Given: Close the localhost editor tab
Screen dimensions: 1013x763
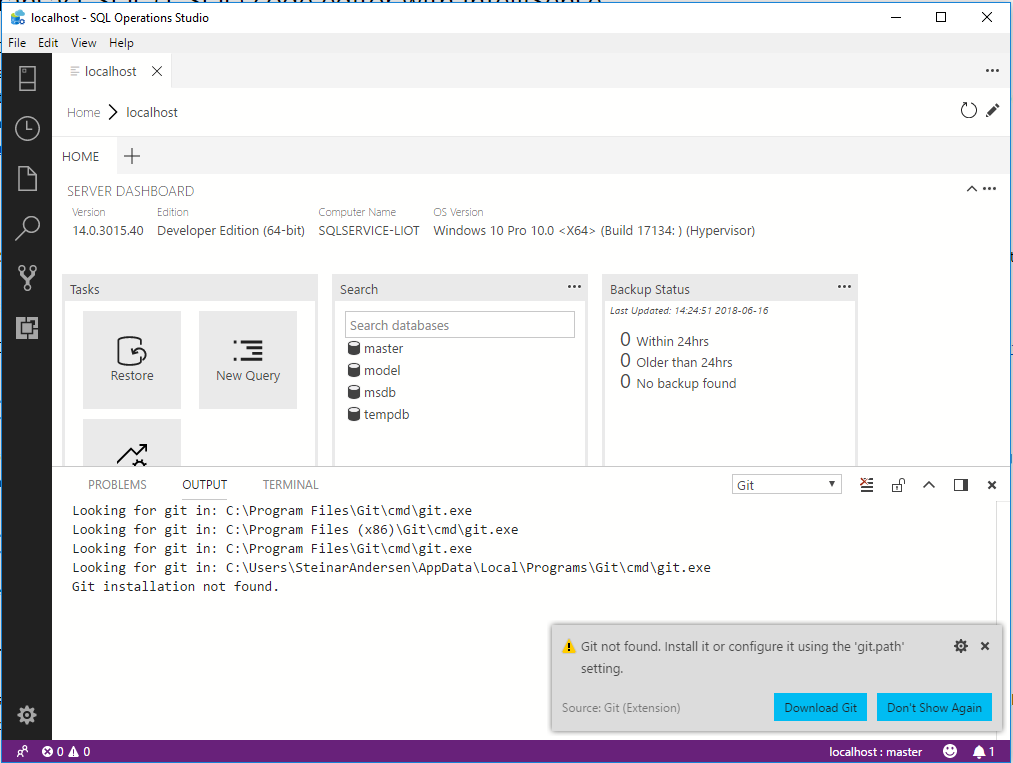Looking at the screenshot, I should pos(157,71).
